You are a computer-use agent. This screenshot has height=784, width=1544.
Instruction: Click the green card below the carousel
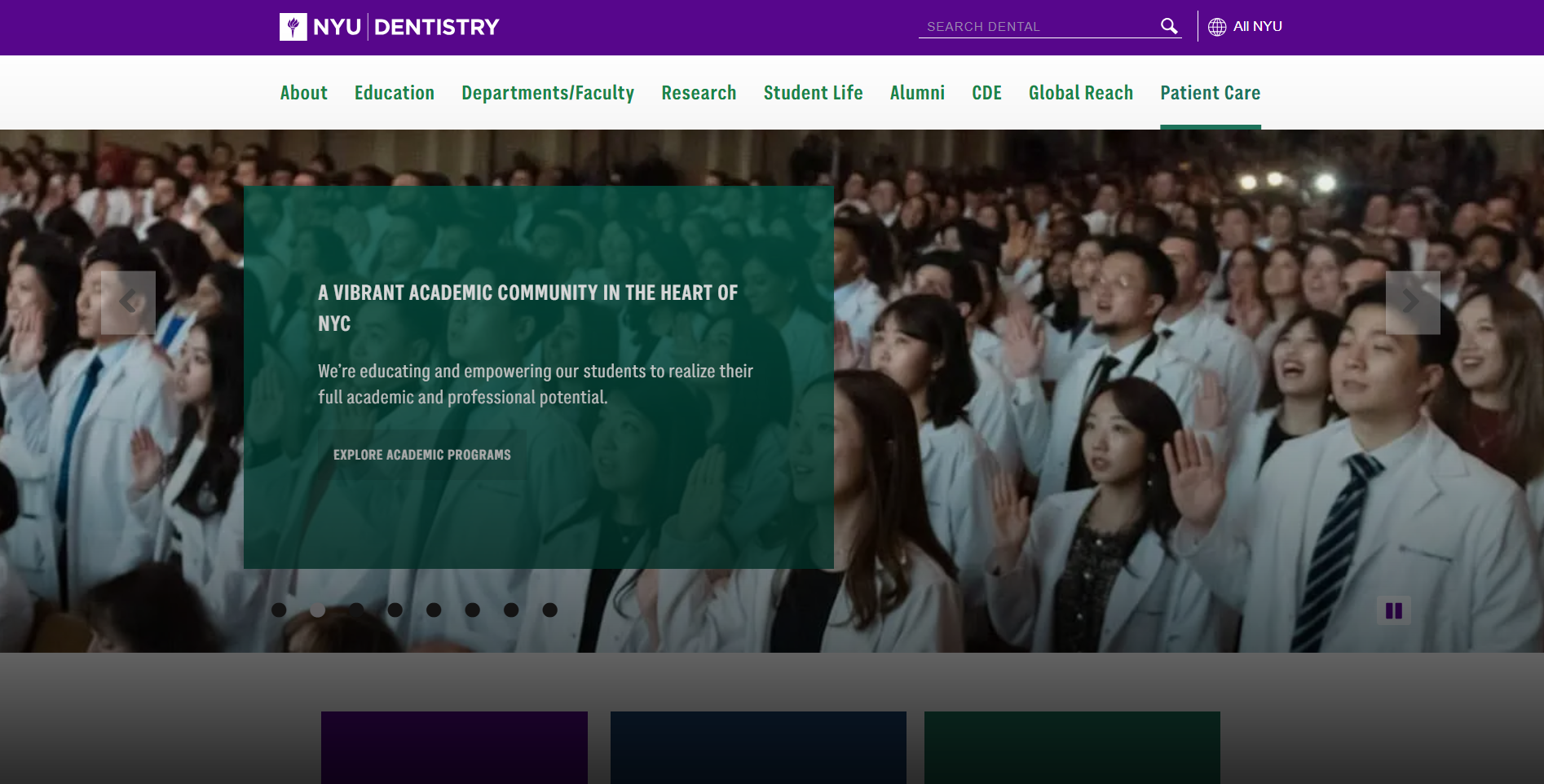point(1072,747)
